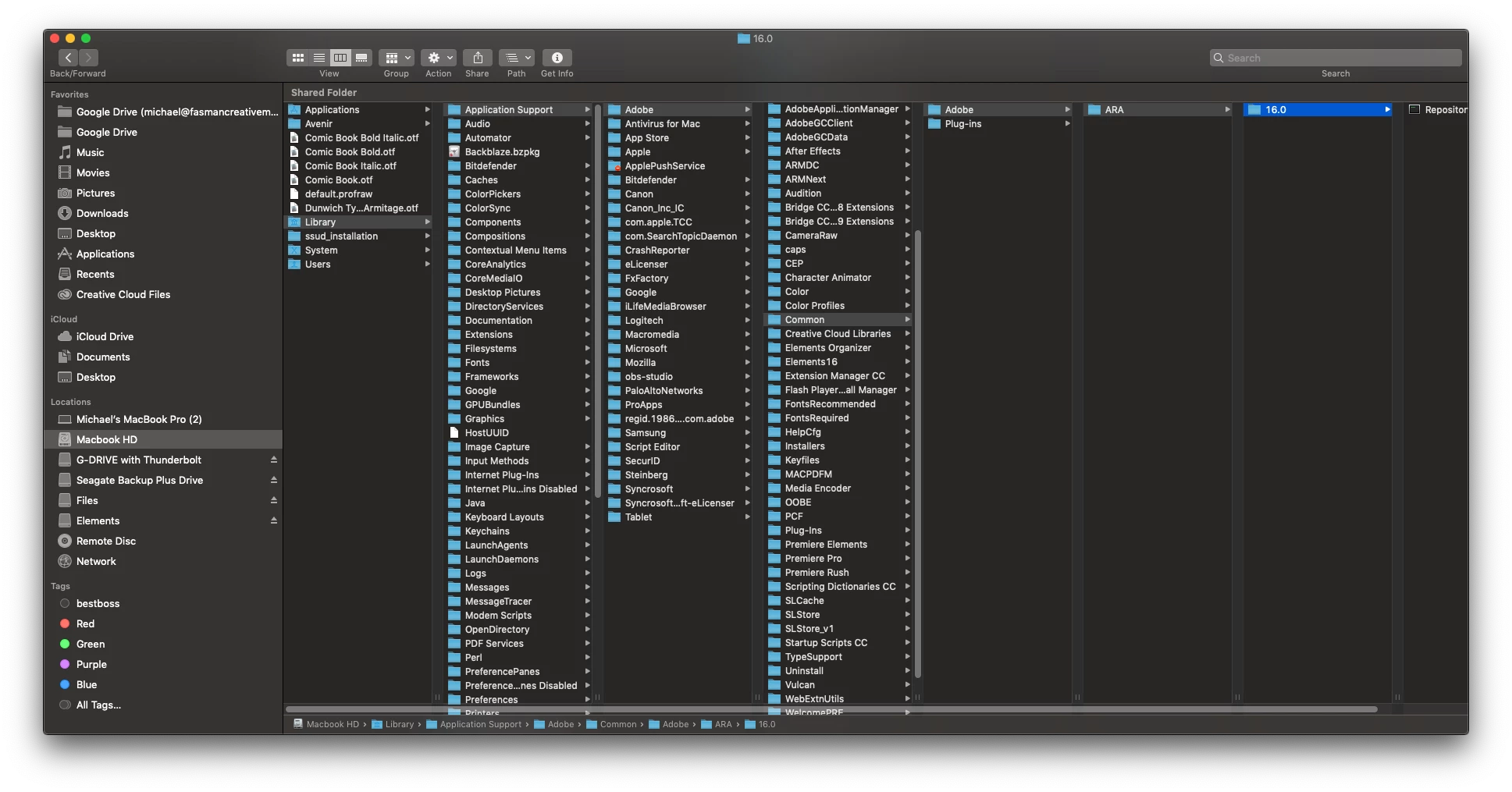The width and height of the screenshot is (1512, 792).
Task: Eject Seagate Backup Plus Drive
Action: (x=274, y=480)
